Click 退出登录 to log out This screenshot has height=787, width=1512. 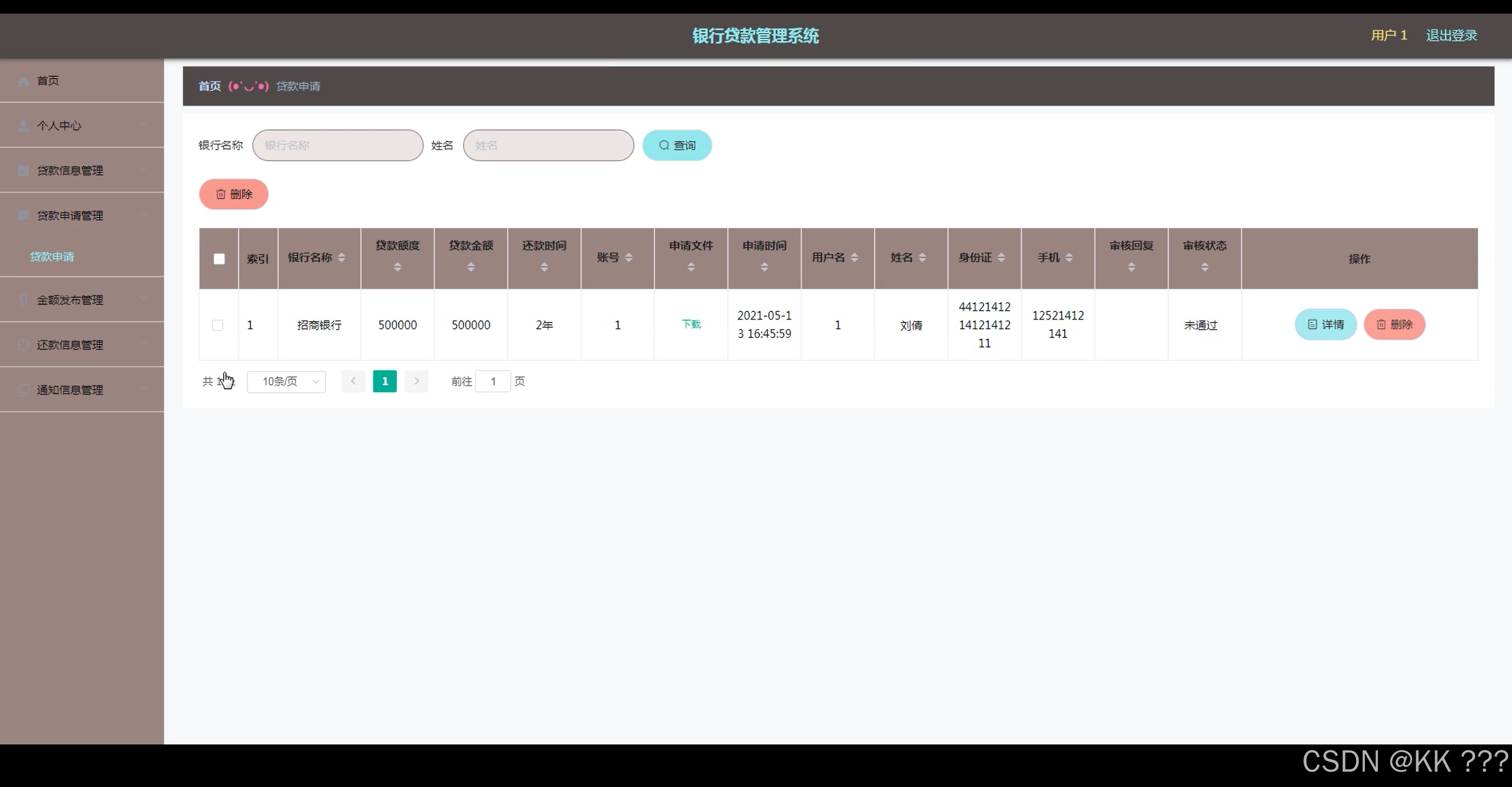[x=1451, y=35]
